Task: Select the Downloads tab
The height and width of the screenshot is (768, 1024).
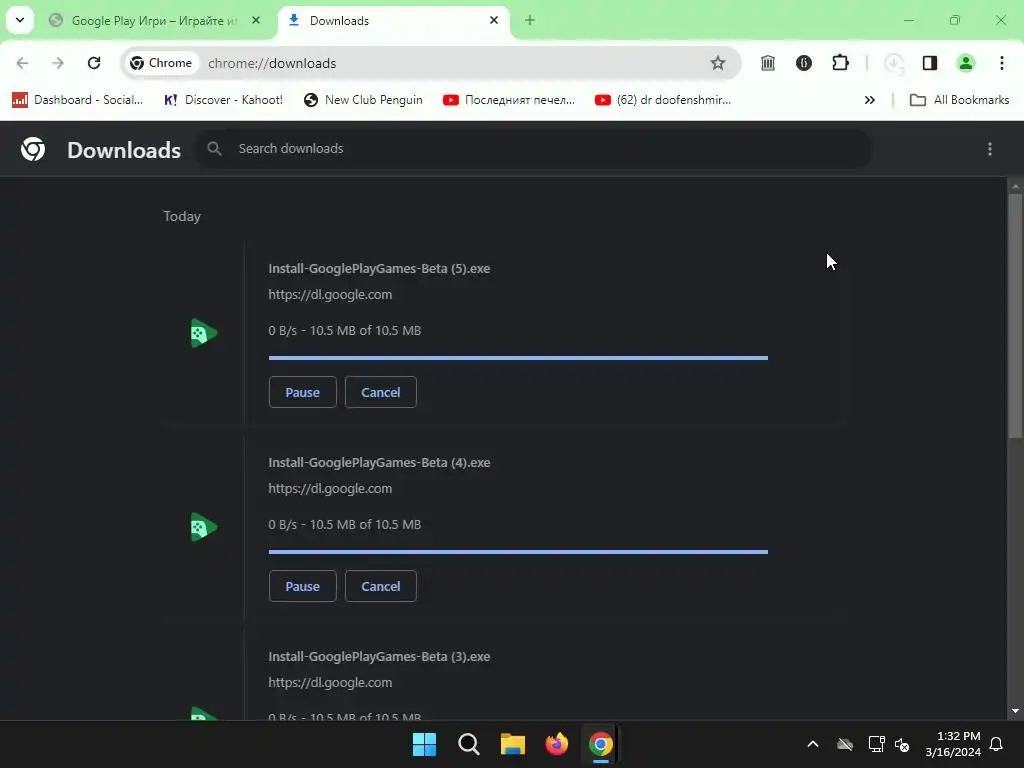Action: tap(392, 21)
